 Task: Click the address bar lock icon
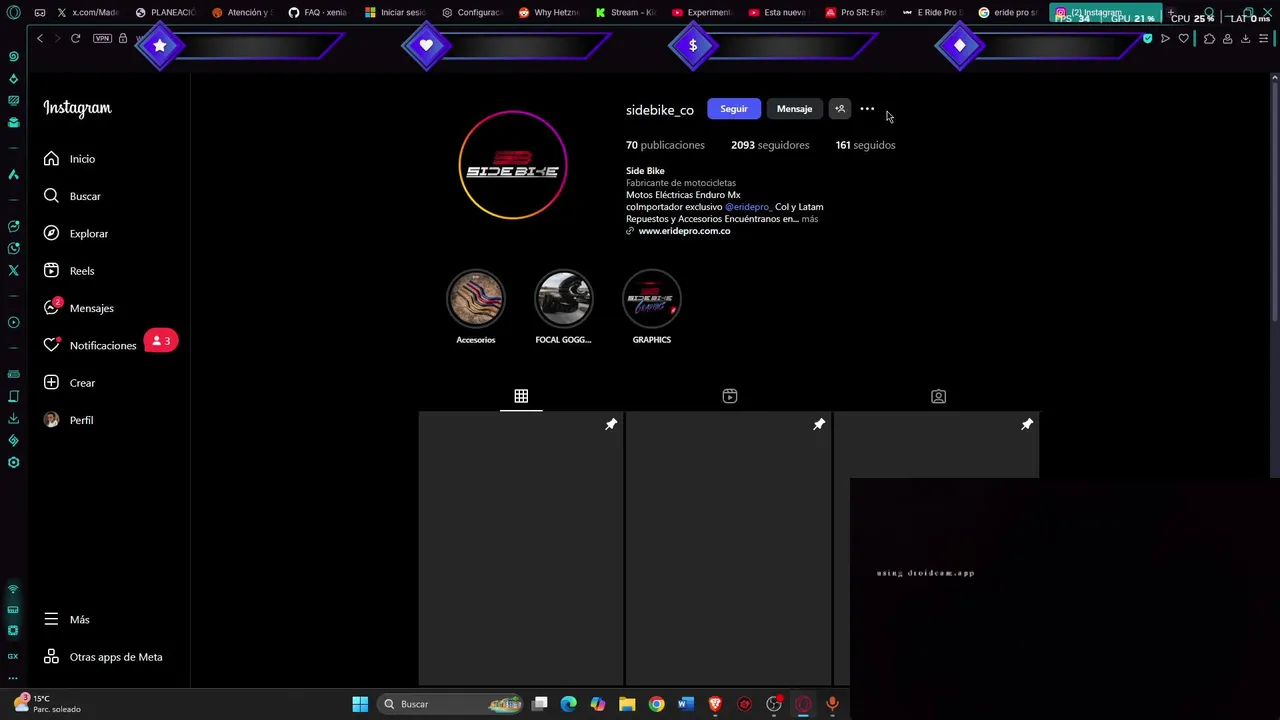123,38
